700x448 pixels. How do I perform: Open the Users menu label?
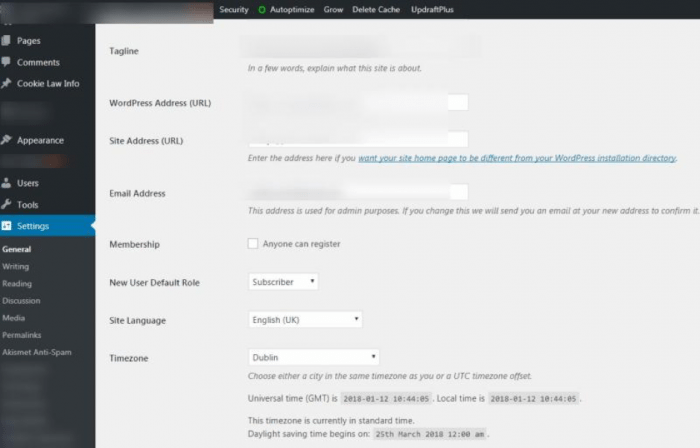[x=28, y=183]
